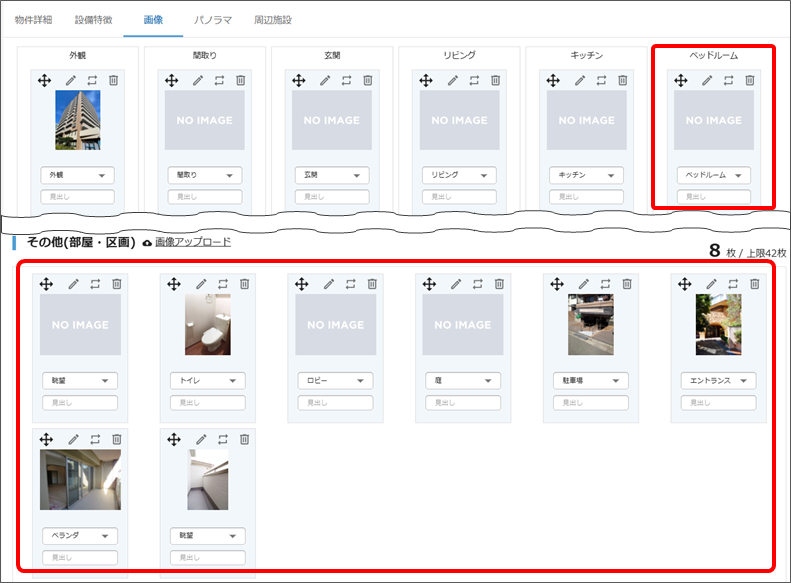Image resolution: width=791 pixels, height=583 pixels.
Task: Delete the 庭 card image
Action: click(x=499, y=284)
